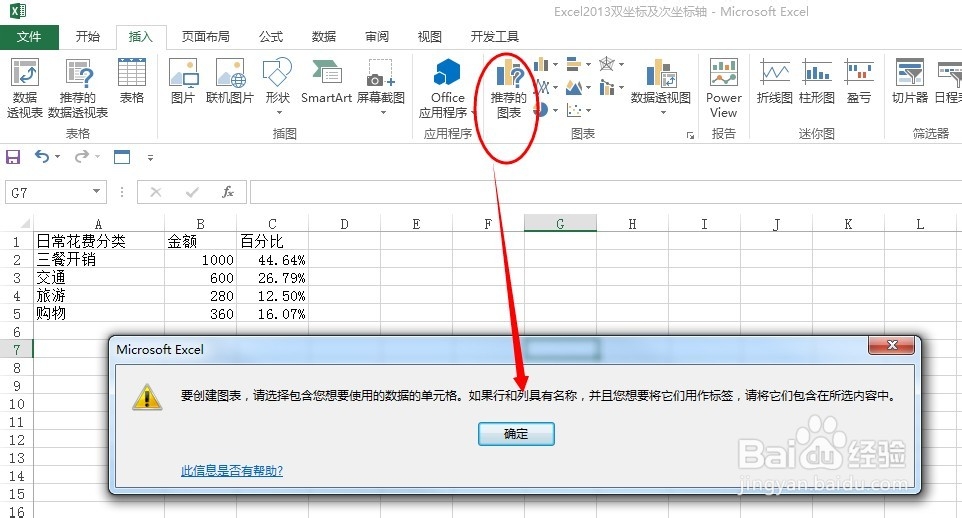The width and height of the screenshot is (962, 518).
Task: Select cell with value 1000
Action: pos(201,260)
